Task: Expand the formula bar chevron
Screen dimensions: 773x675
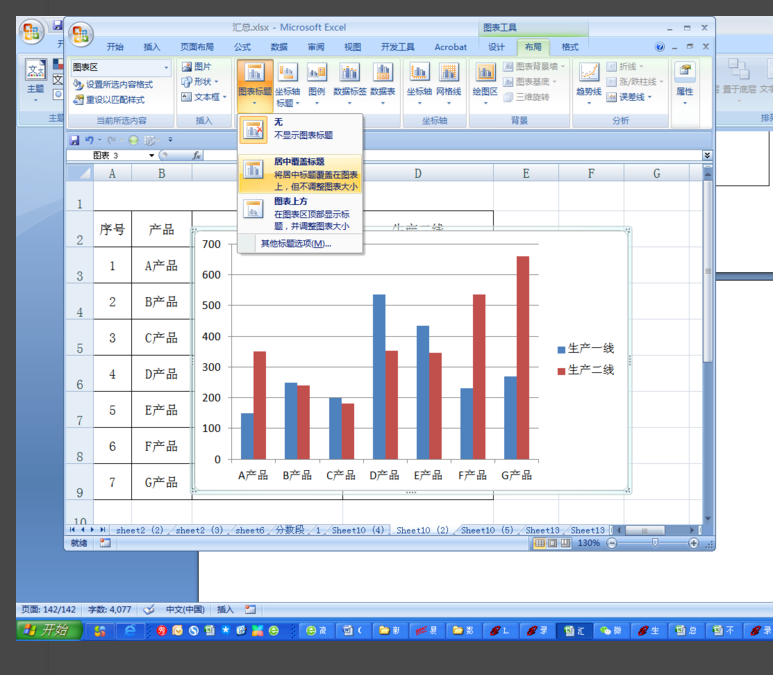Action: (707, 155)
